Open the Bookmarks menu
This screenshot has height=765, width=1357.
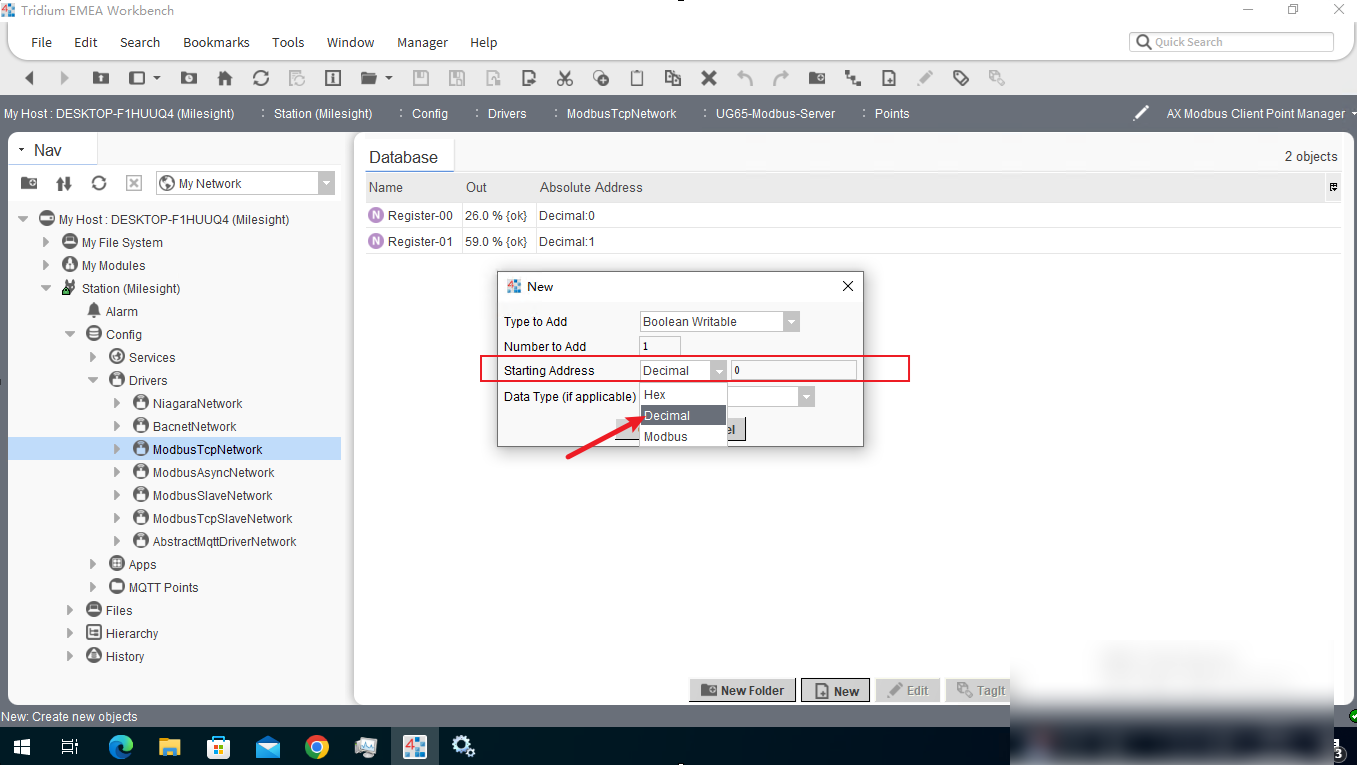(216, 42)
